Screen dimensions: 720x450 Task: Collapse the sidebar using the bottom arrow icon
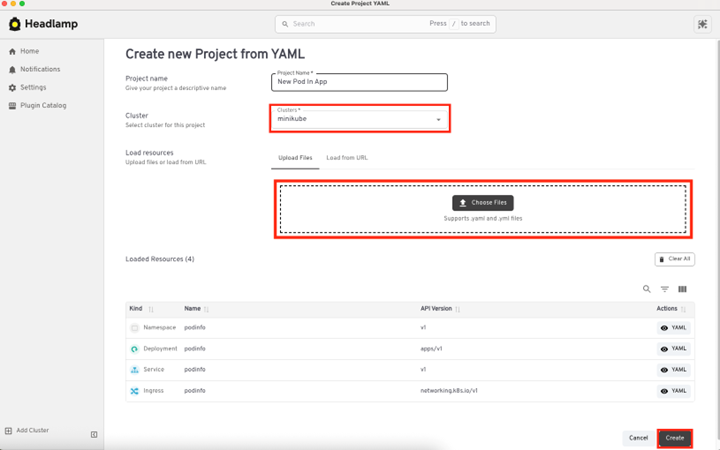pos(94,434)
